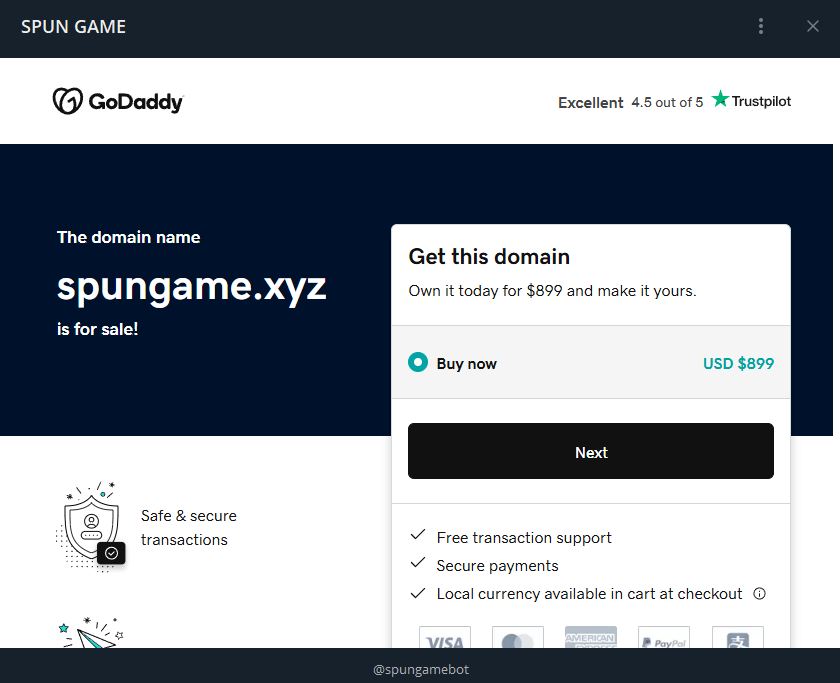Click the American Express payment icon
Screen dimensions: 840x683
click(x=591, y=637)
